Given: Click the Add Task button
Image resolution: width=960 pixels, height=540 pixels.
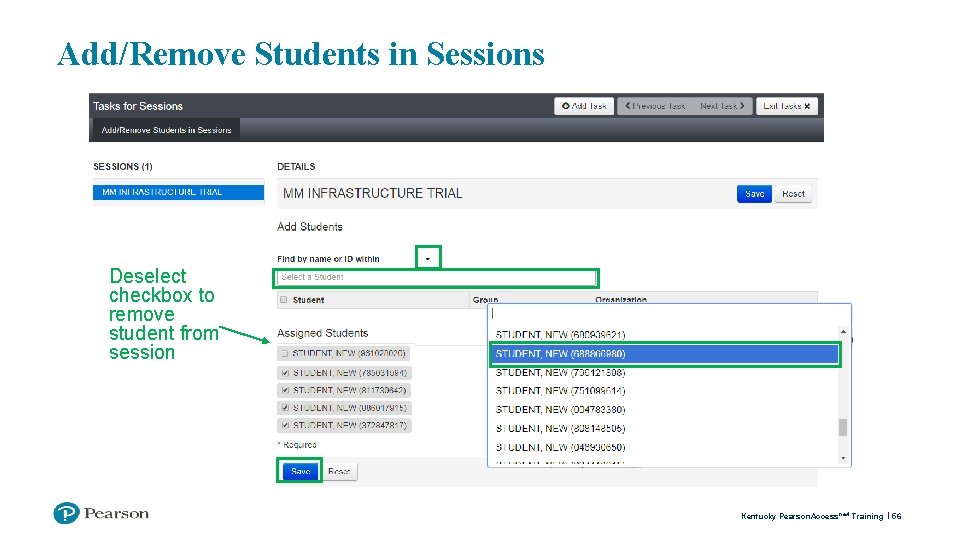Looking at the screenshot, I should (x=584, y=106).
